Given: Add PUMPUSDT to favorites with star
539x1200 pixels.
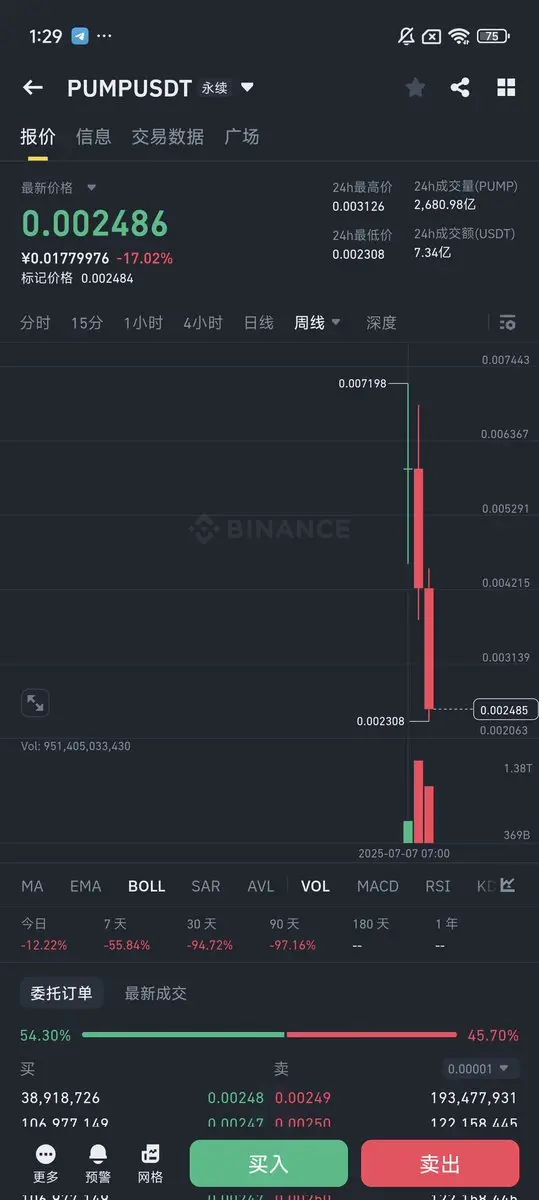Looking at the screenshot, I should 416,88.
